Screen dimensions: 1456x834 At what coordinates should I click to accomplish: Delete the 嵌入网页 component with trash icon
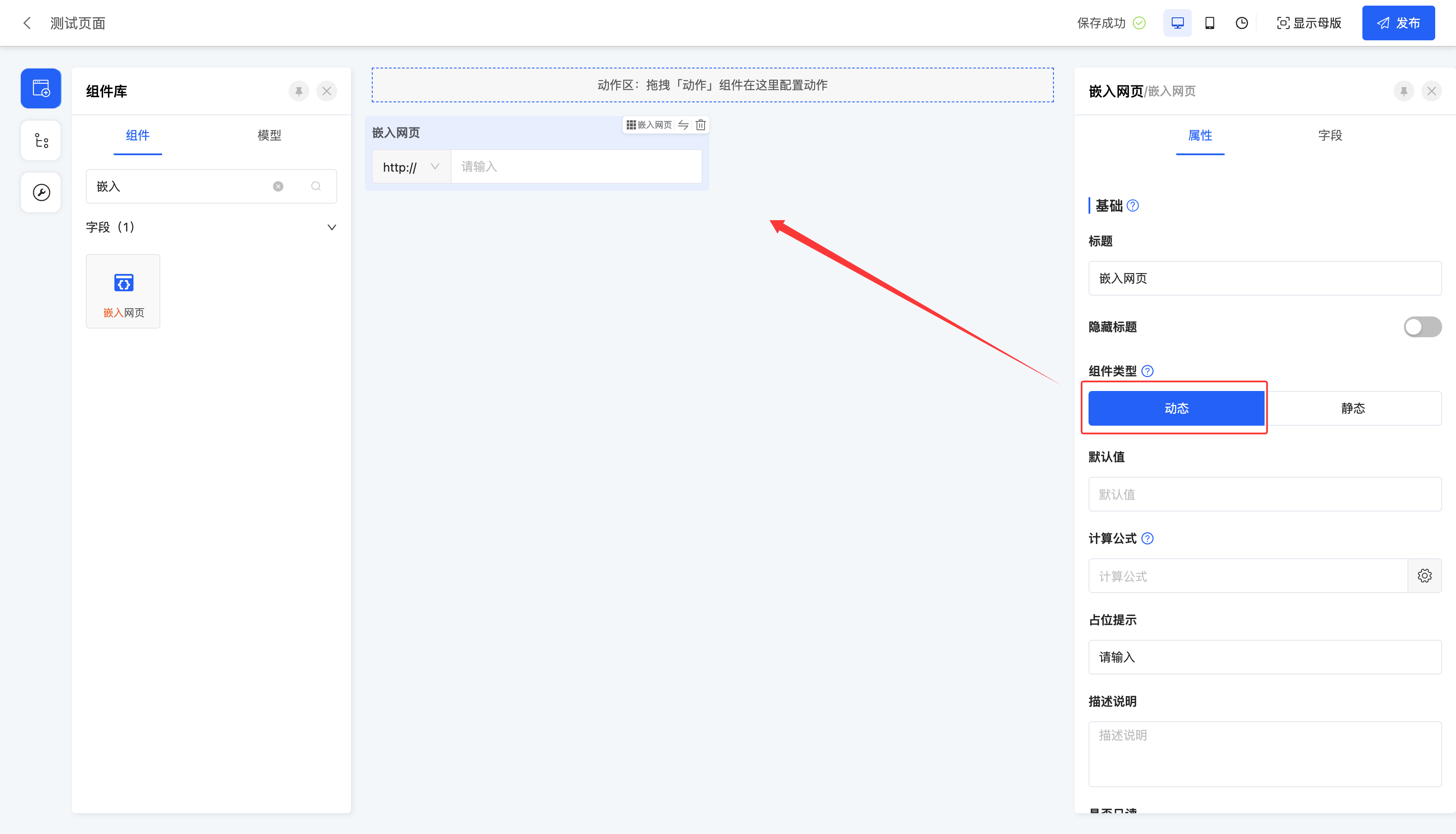(x=700, y=125)
